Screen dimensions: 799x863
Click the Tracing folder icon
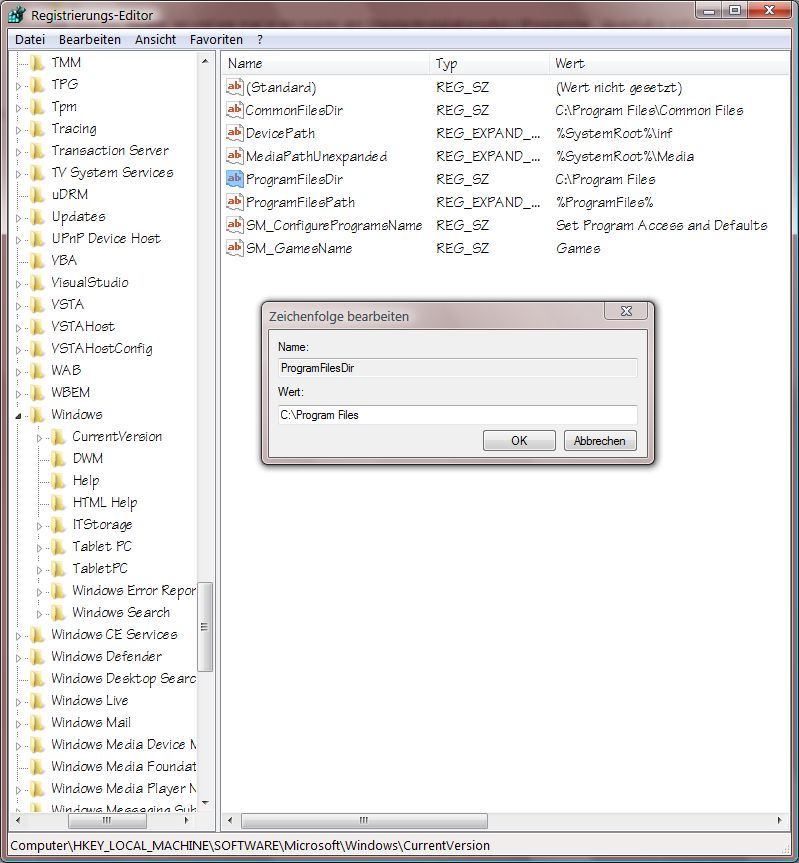click(x=37, y=129)
